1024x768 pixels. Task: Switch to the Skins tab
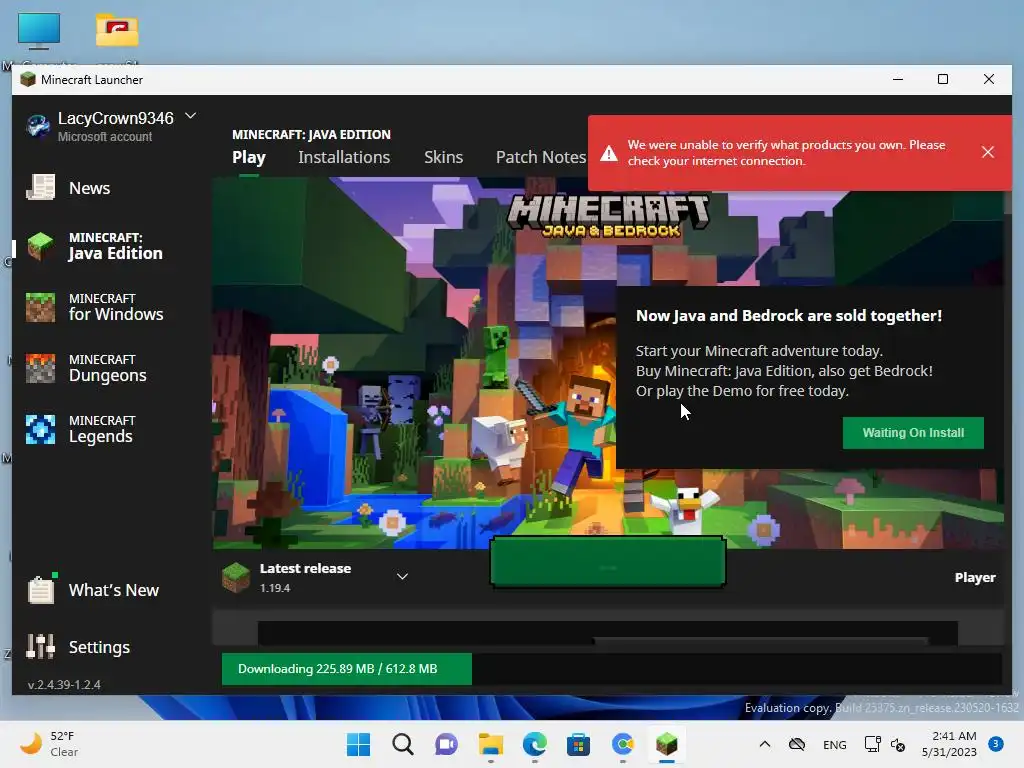(x=443, y=157)
